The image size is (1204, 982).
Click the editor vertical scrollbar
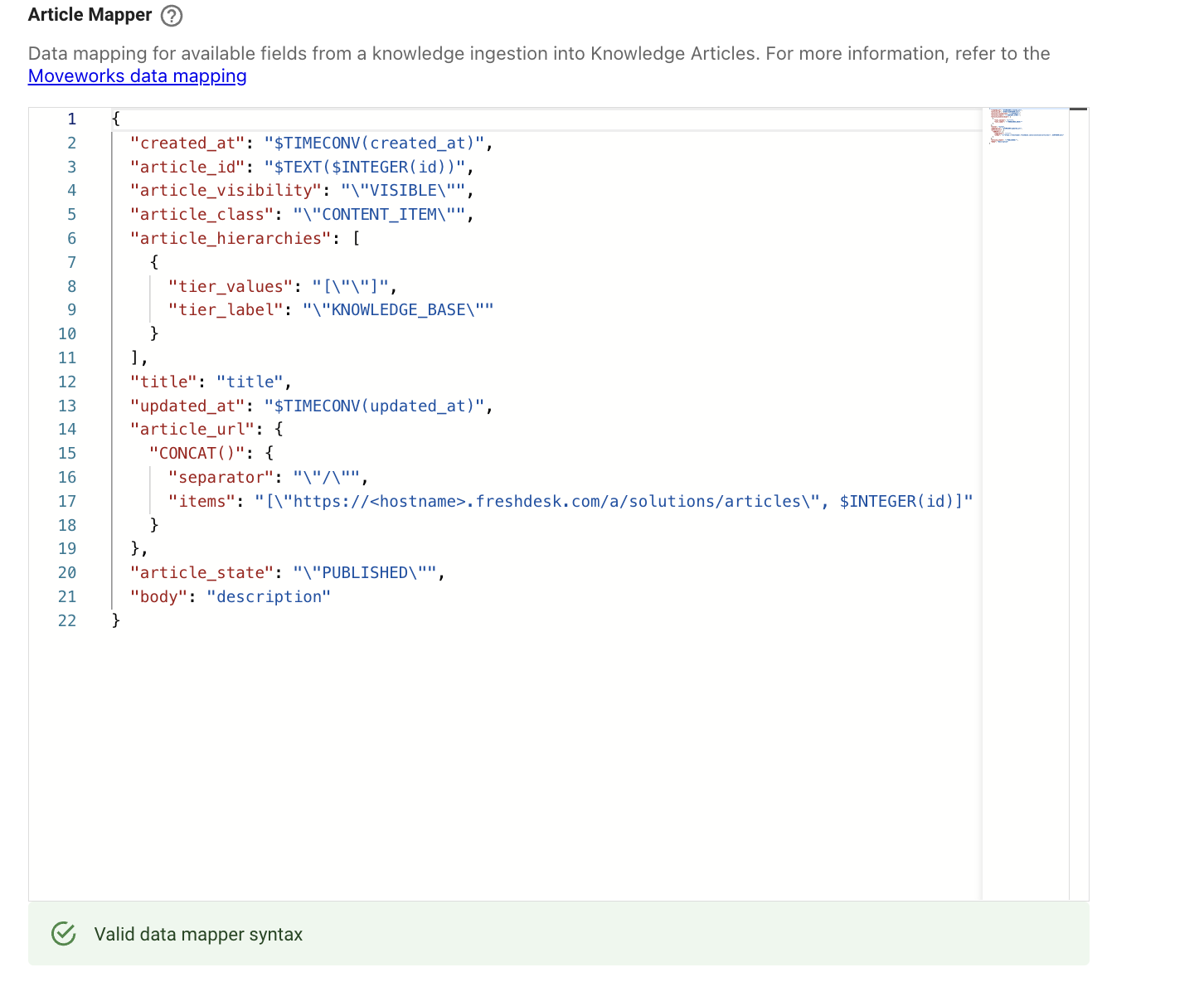pyautogui.click(x=1078, y=503)
